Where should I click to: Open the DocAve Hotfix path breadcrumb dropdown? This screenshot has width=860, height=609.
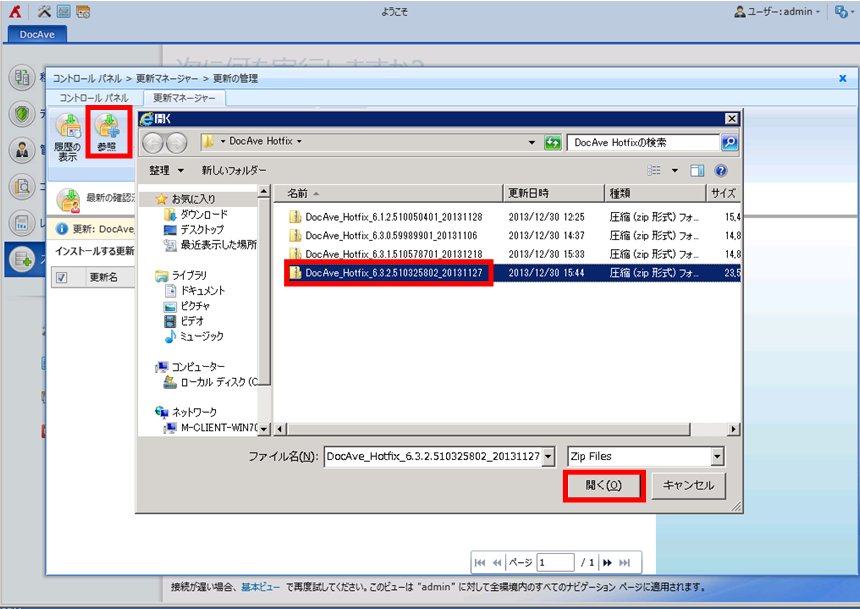299,141
